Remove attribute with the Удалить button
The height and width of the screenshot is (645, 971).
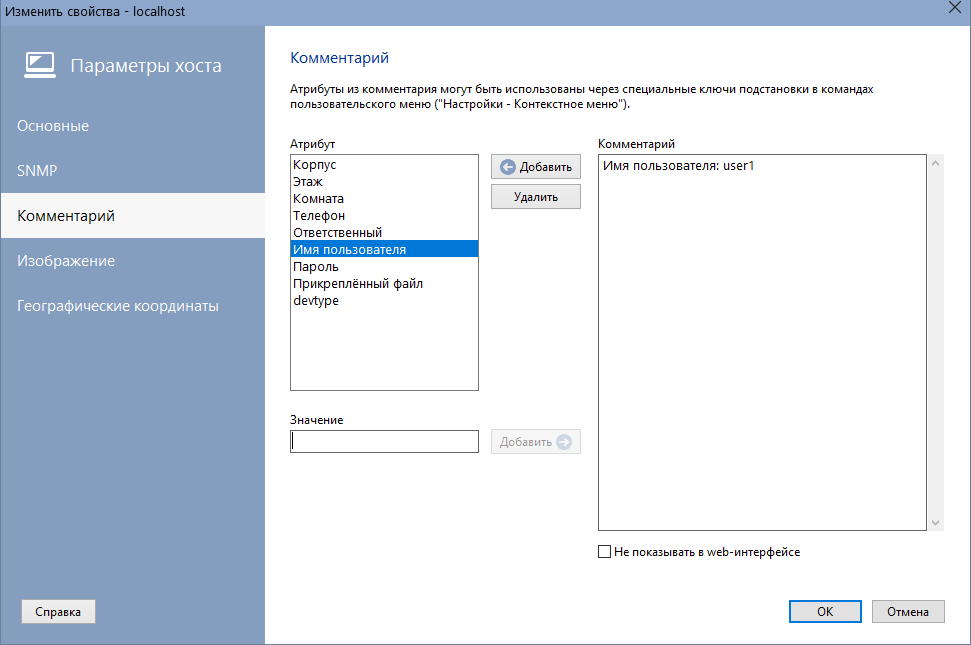tap(536, 197)
